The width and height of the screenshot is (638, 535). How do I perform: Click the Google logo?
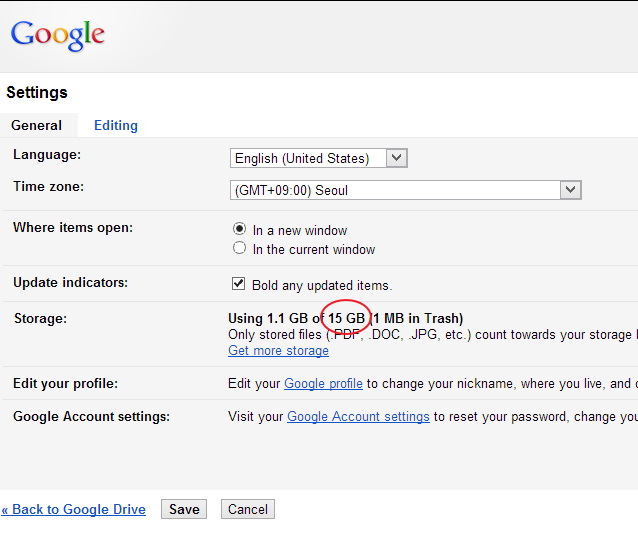pyautogui.click(x=58, y=36)
